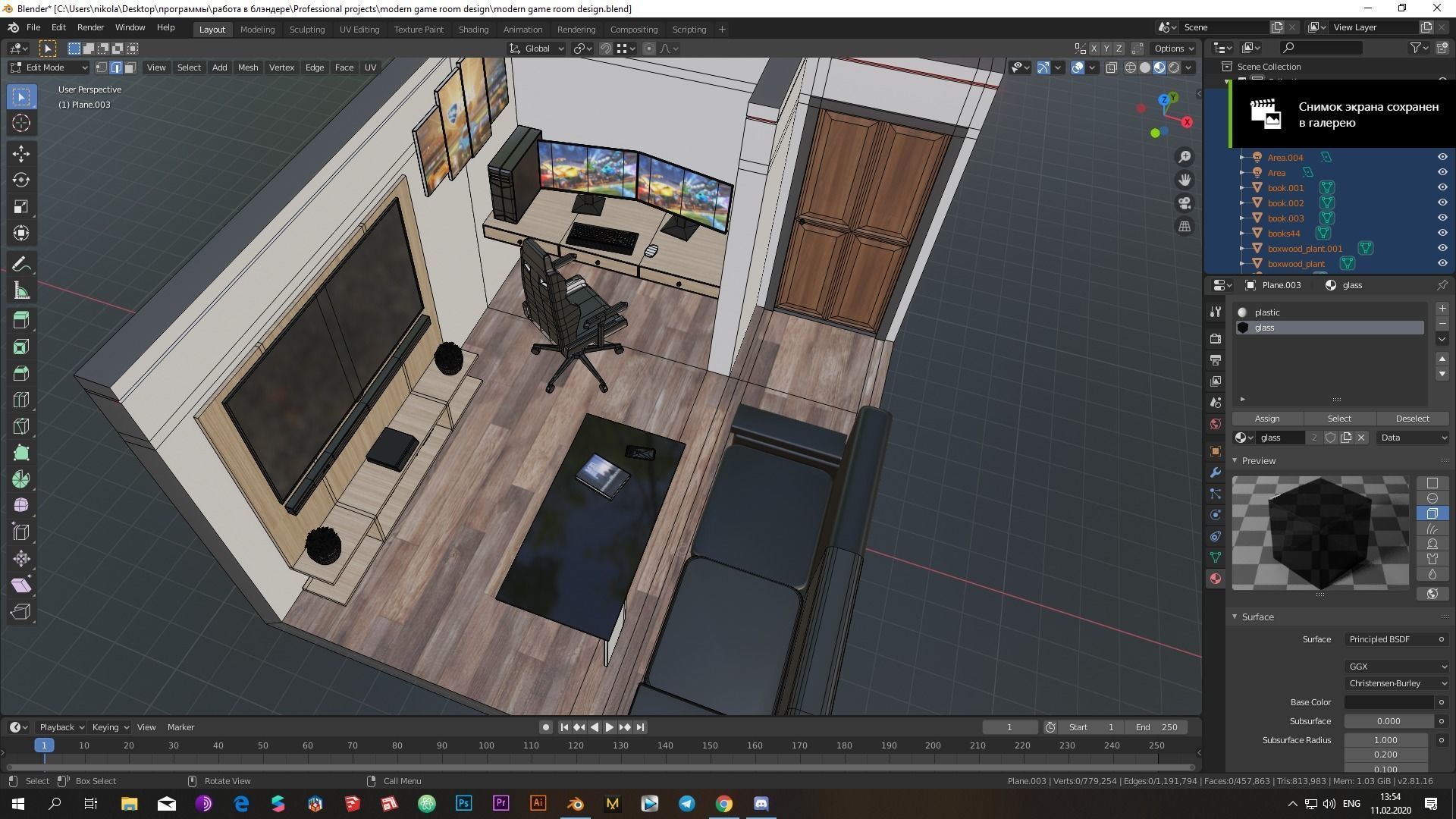Open the World properties tab

tap(1216, 424)
